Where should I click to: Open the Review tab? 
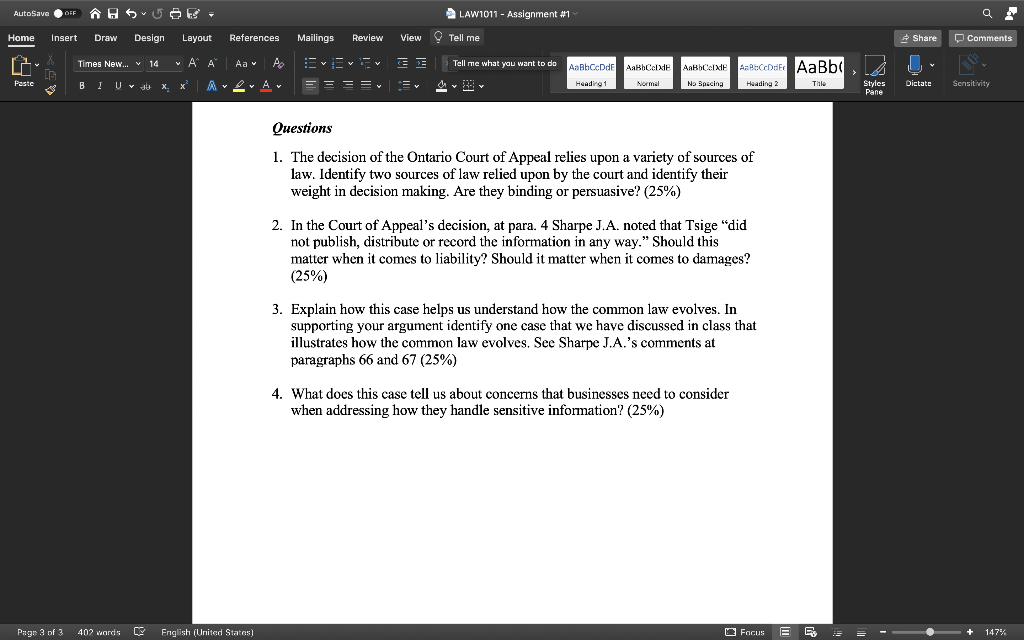click(367, 38)
